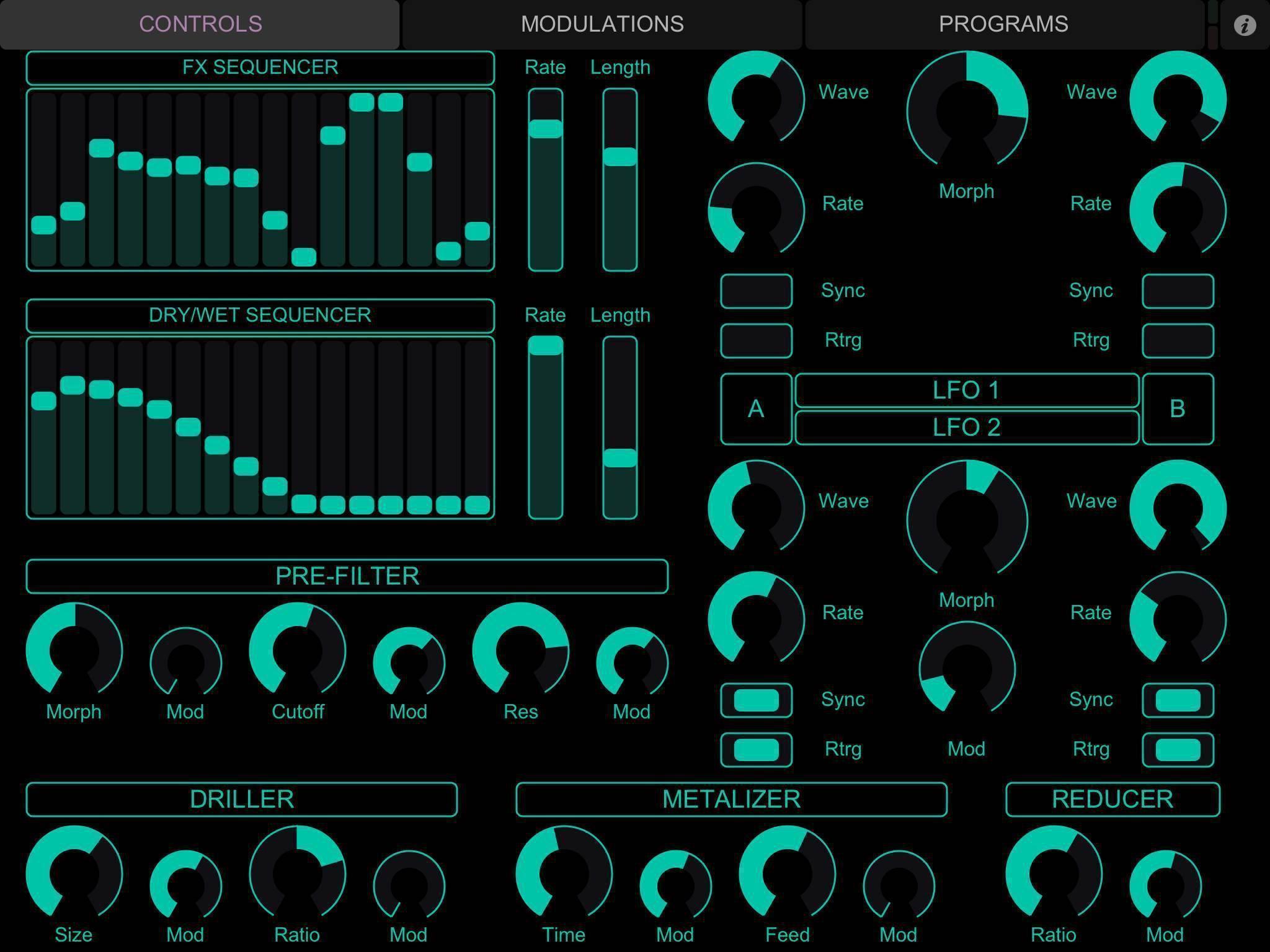Image resolution: width=1270 pixels, height=952 pixels.
Task: Click the FX Sequencer Rate slider
Action: click(x=546, y=180)
